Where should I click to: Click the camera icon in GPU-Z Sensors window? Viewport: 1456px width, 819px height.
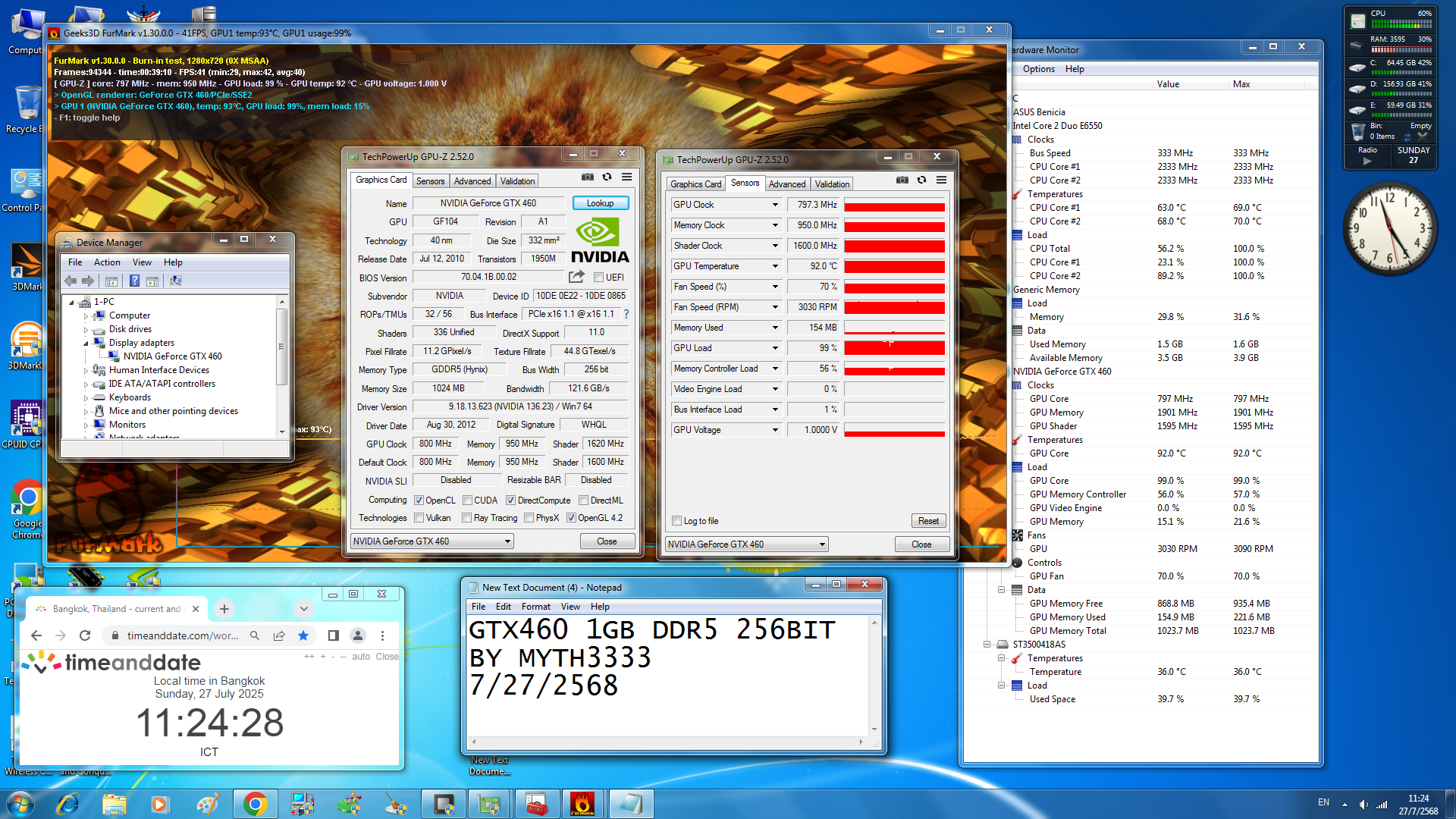coord(902,180)
